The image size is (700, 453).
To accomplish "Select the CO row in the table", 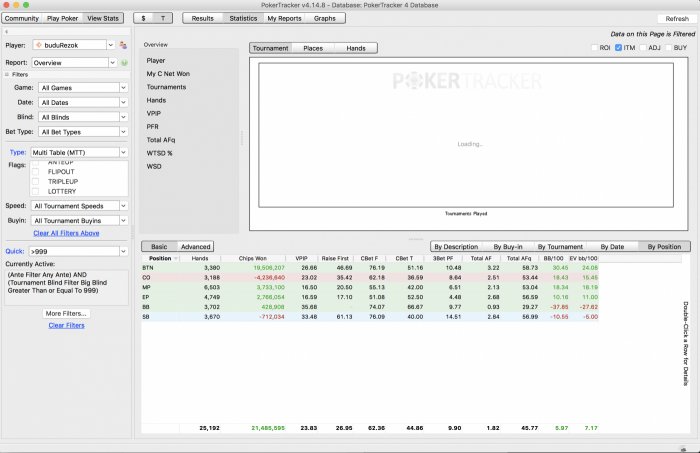I will click(370, 278).
